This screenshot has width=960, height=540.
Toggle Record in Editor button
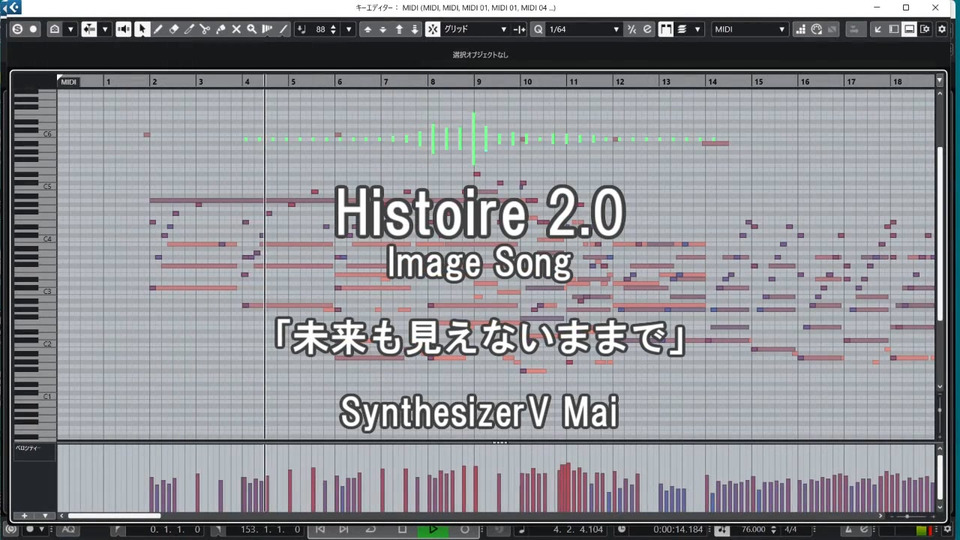[x=33, y=29]
